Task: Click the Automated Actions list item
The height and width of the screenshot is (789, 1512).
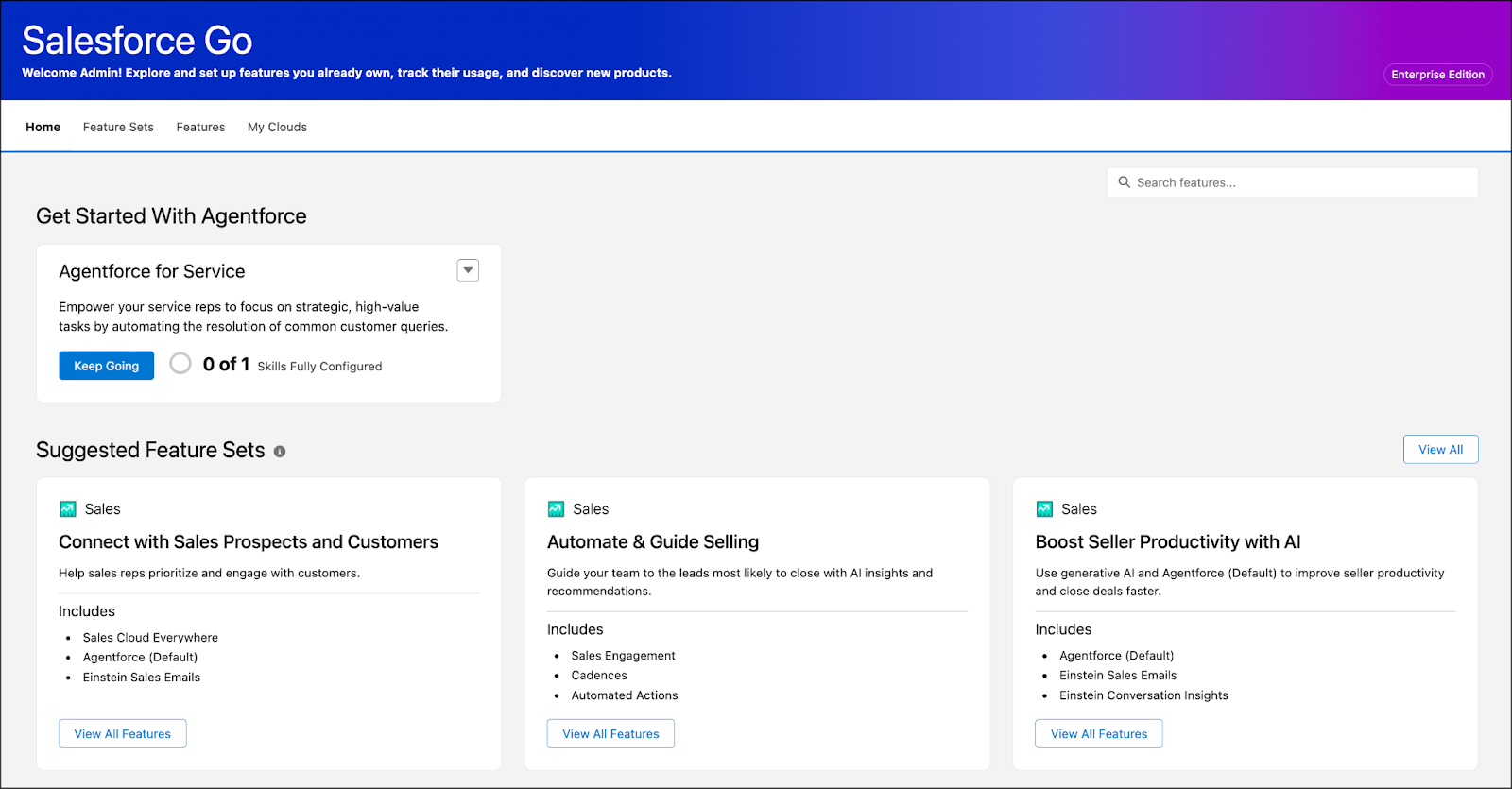Action: click(625, 695)
